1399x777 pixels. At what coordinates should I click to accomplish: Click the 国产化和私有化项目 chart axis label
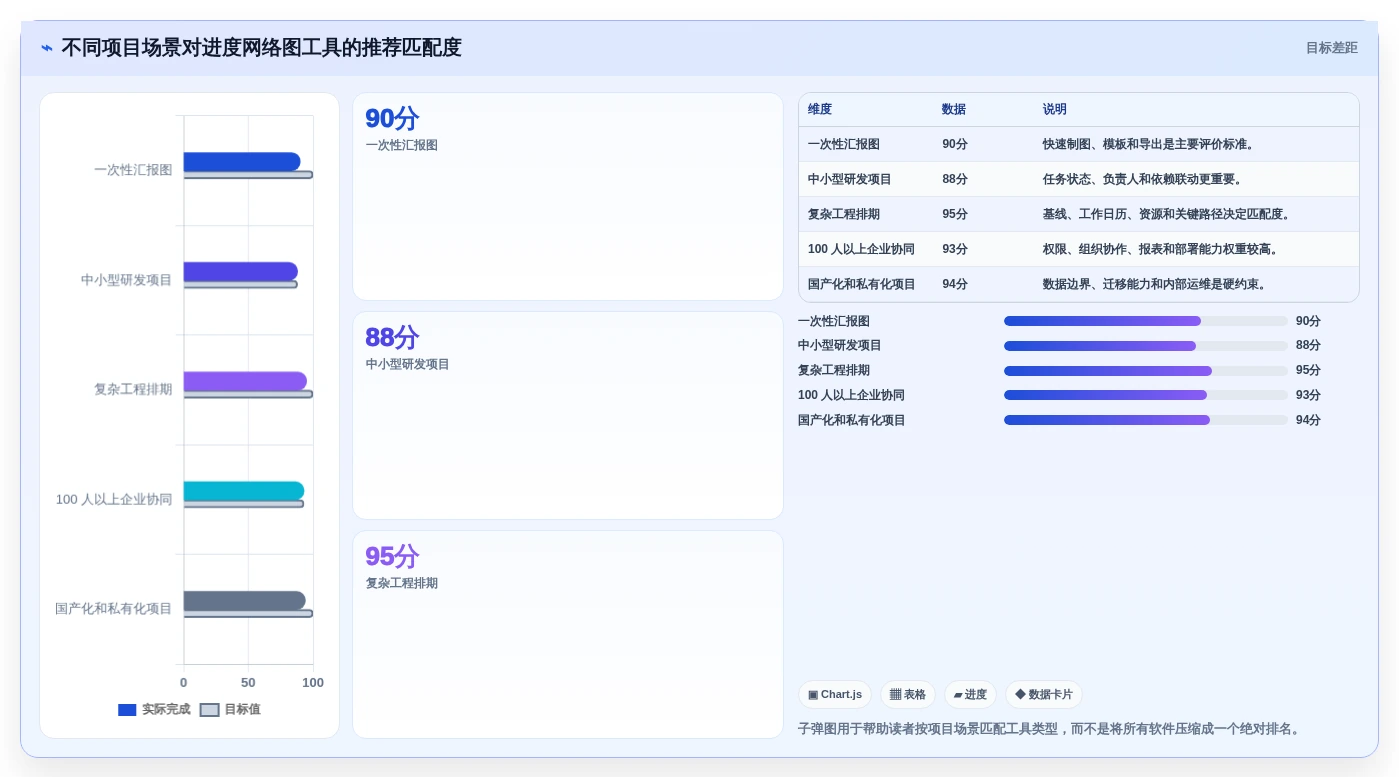coord(114,608)
